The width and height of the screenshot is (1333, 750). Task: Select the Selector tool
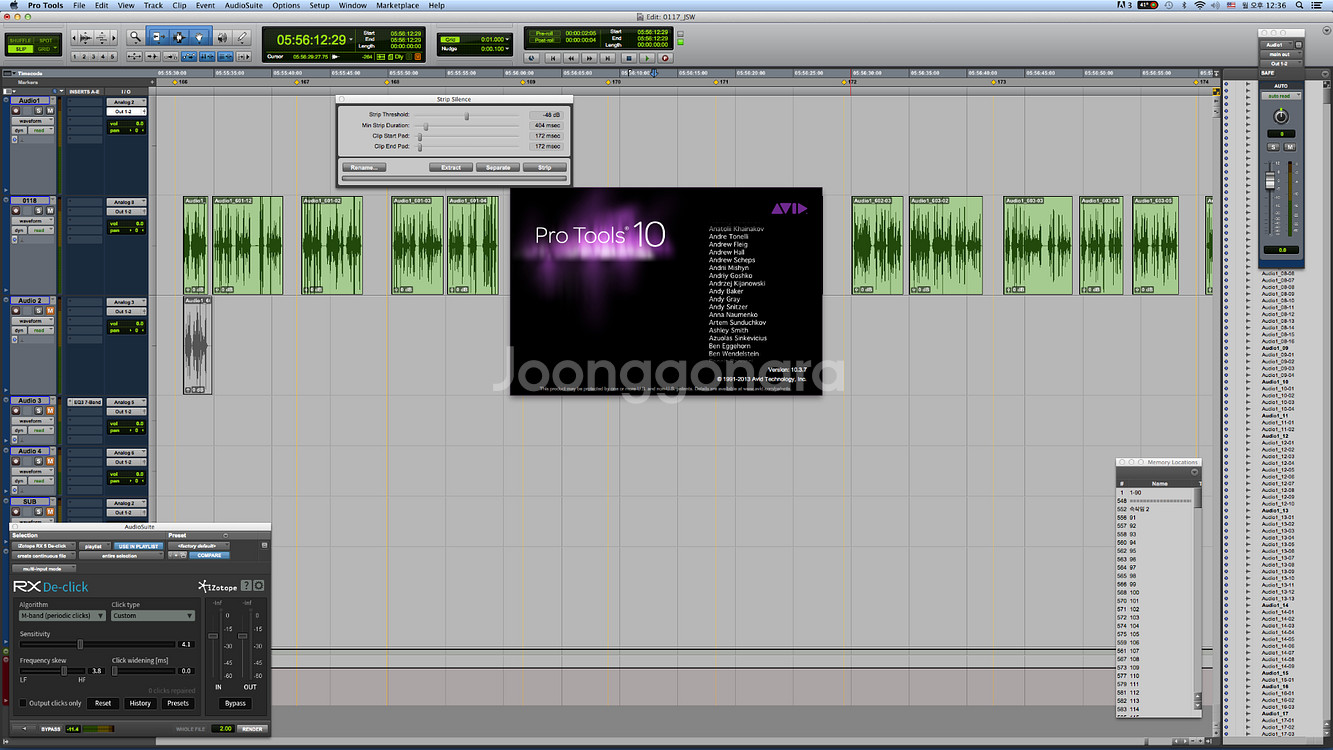pyautogui.click(x=179, y=36)
